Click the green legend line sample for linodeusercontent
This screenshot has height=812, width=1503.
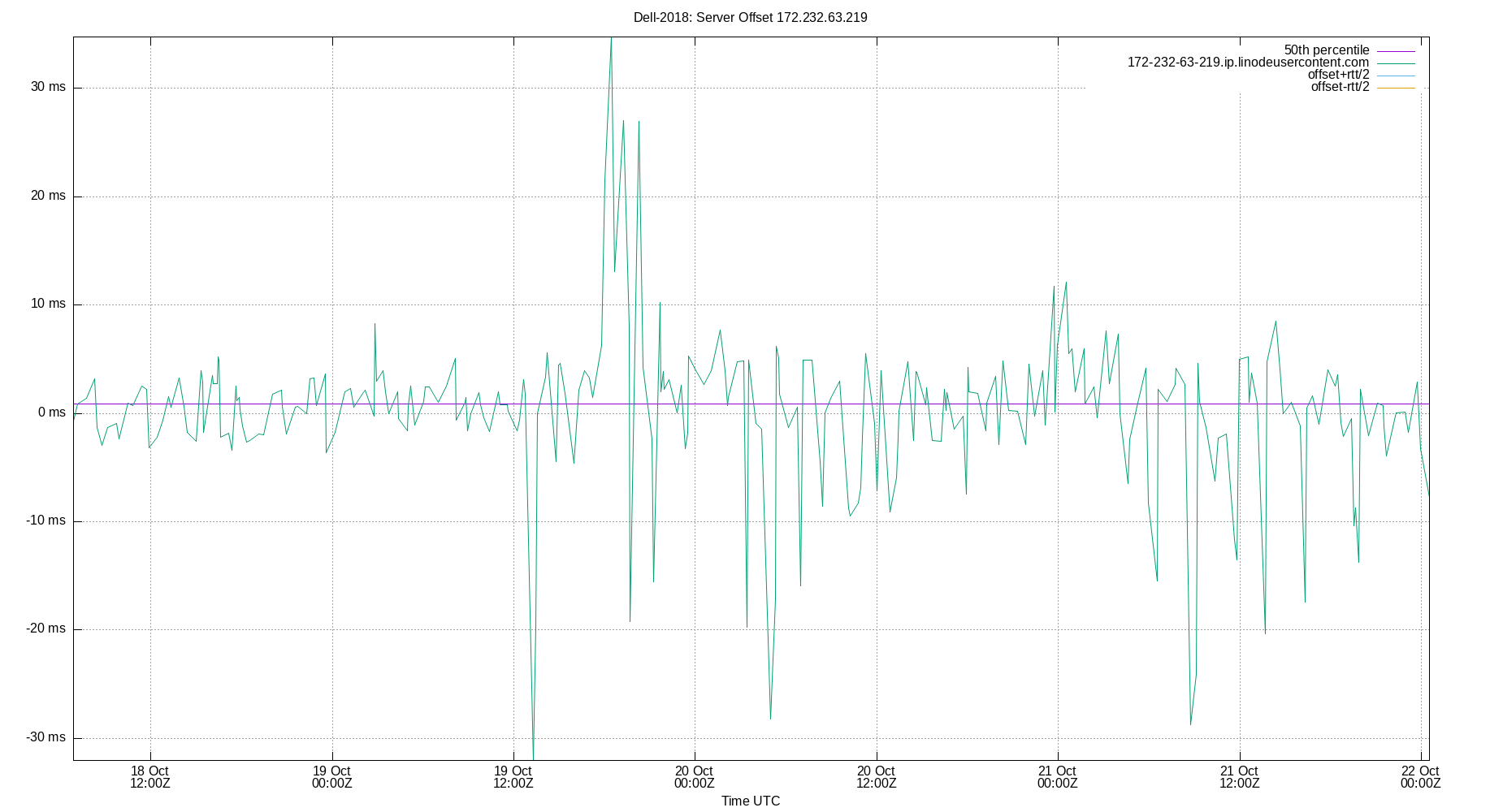pos(1396,63)
